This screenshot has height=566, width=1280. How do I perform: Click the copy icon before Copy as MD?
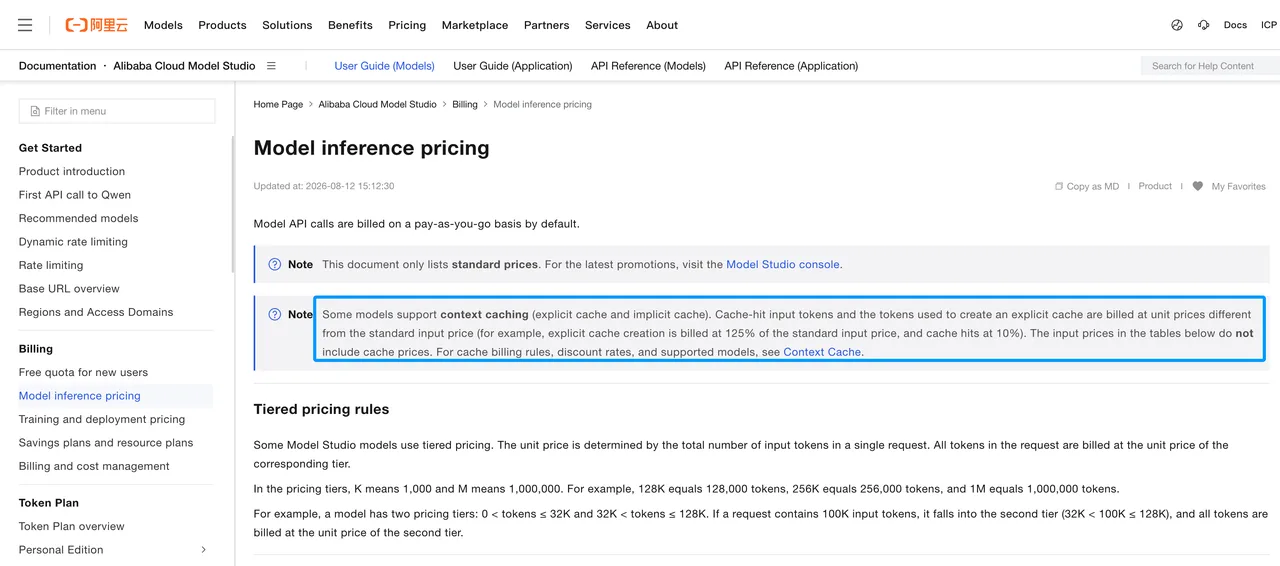pyautogui.click(x=1059, y=186)
